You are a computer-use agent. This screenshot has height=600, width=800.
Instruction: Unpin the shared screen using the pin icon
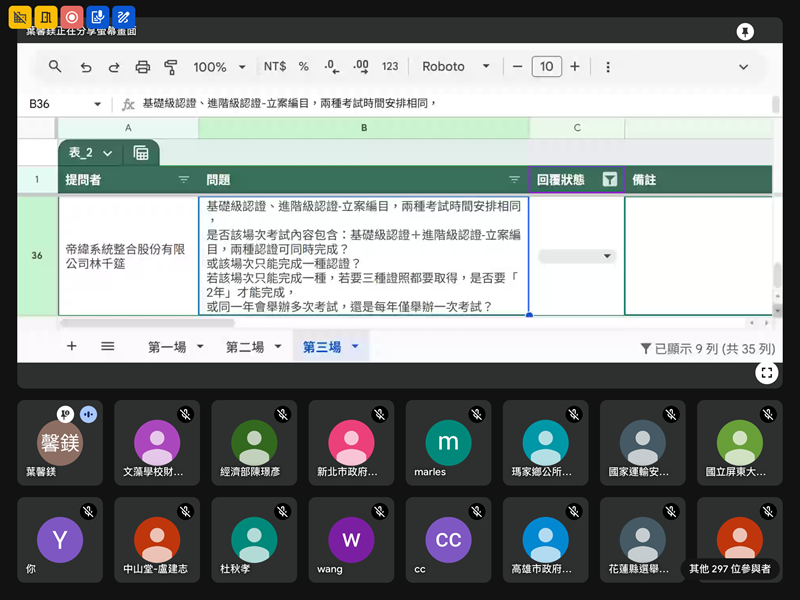coord(745,32)
